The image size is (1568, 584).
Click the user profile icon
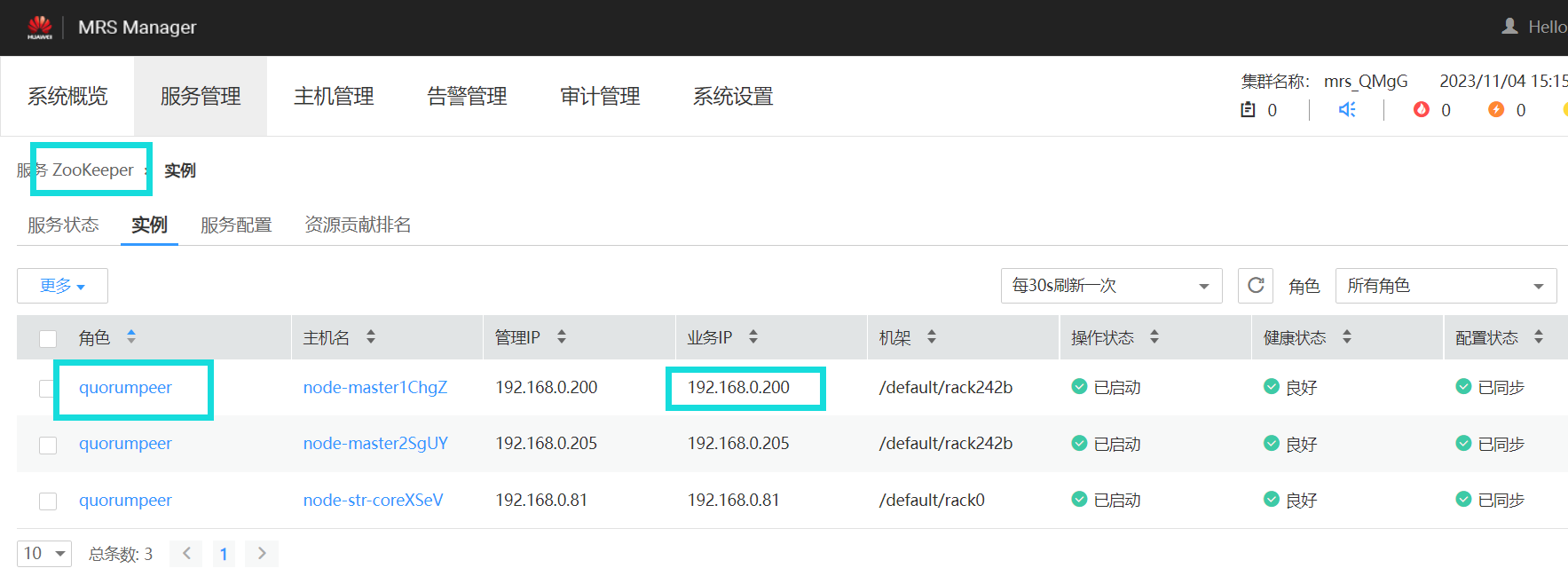[1509, 27]
